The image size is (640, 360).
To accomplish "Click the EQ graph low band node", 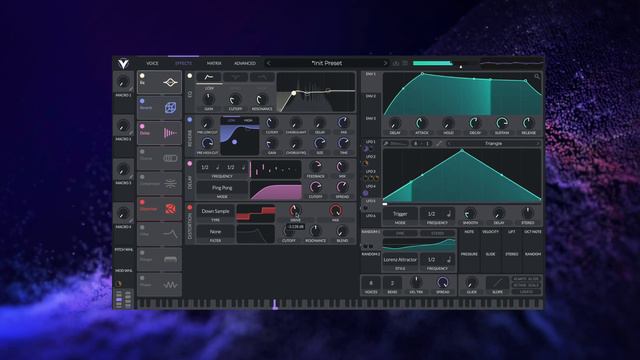I will coord(293,93).
